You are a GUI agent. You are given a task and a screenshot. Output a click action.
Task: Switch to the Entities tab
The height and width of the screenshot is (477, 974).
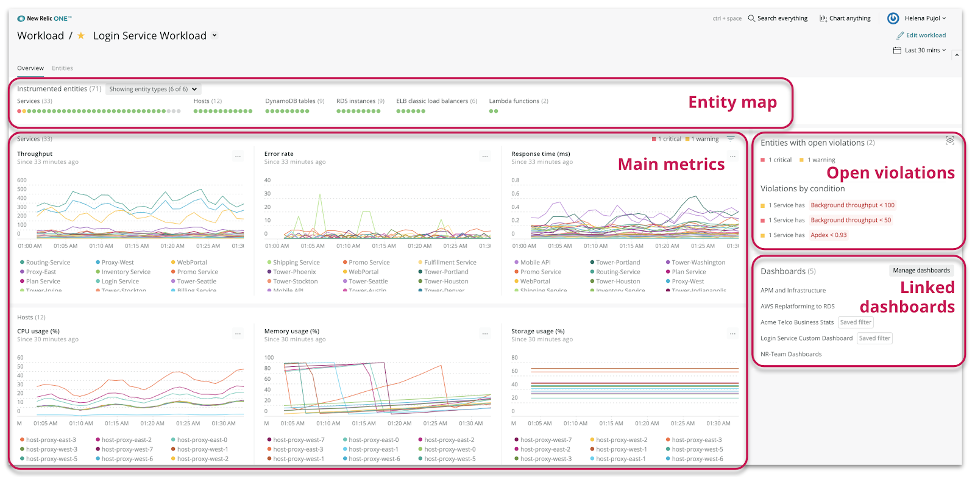point(62,68)
